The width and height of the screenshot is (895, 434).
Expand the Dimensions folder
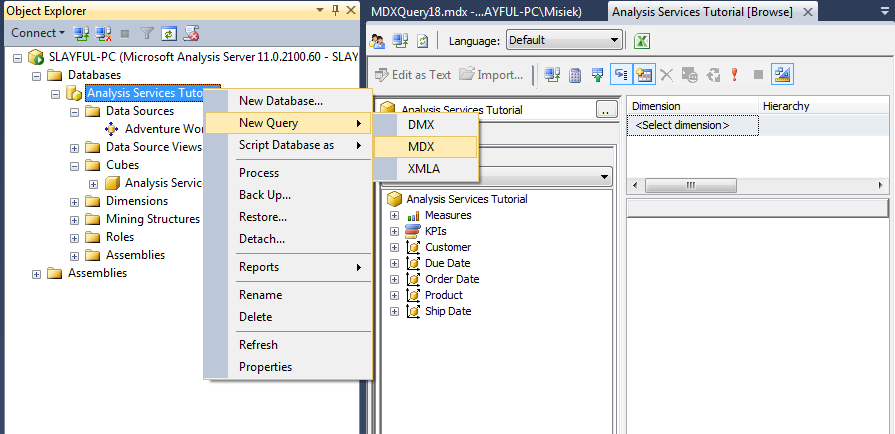74,202
